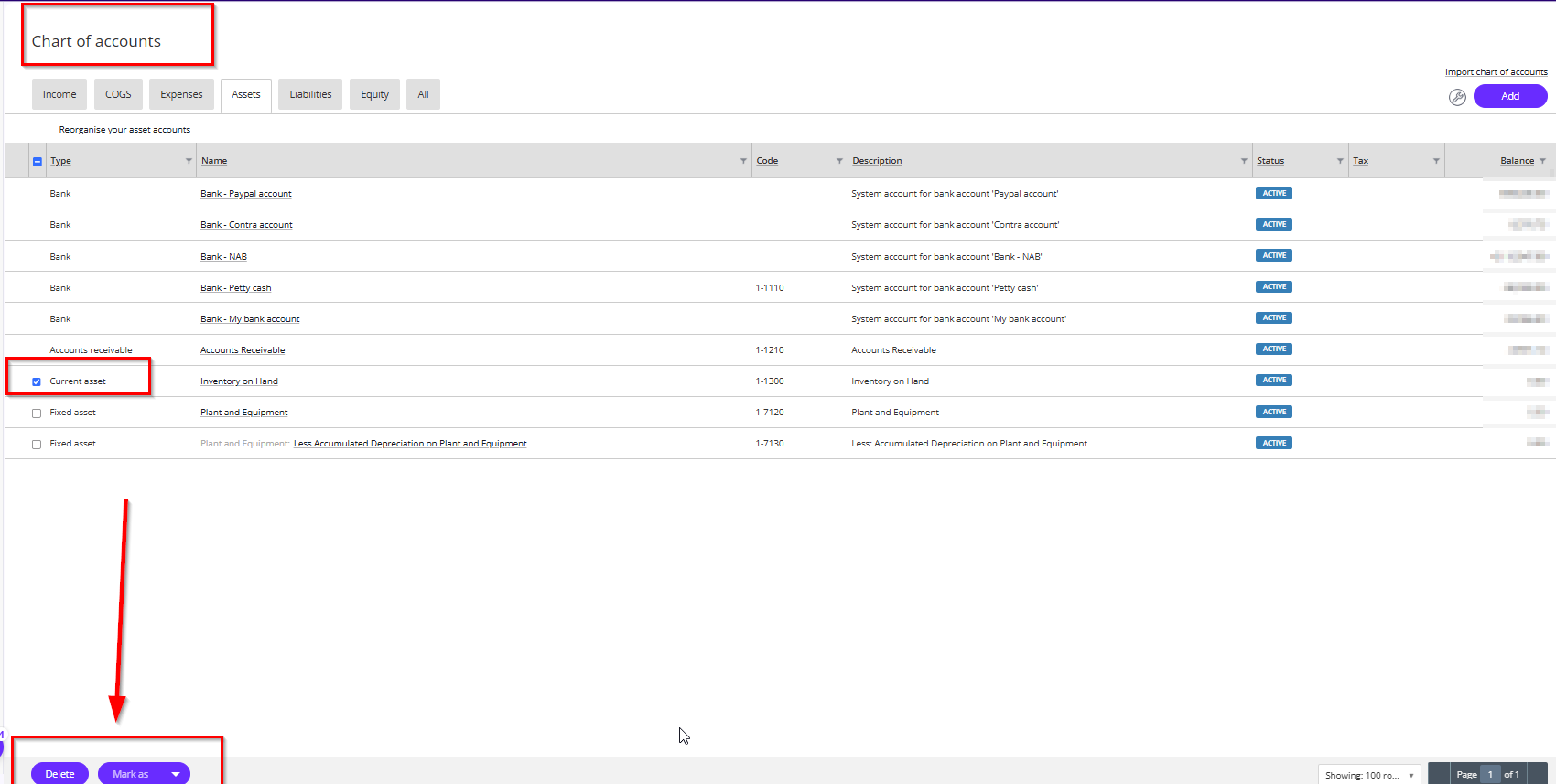Switch to the Income tab
Image resolution: width=1556 pixels, height=784 pixels.
pos(59,94)
